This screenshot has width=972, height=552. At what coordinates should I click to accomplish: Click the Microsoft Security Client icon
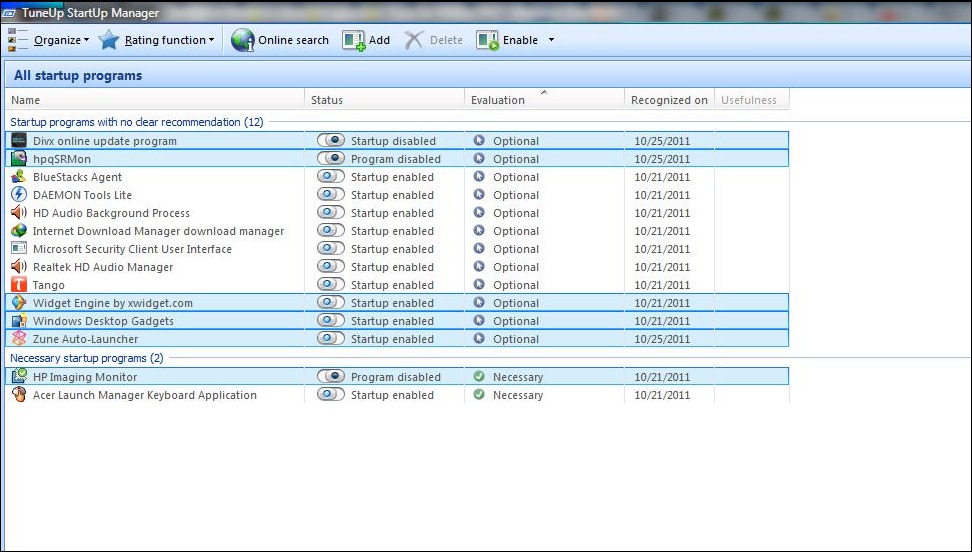tap(19, 248)
